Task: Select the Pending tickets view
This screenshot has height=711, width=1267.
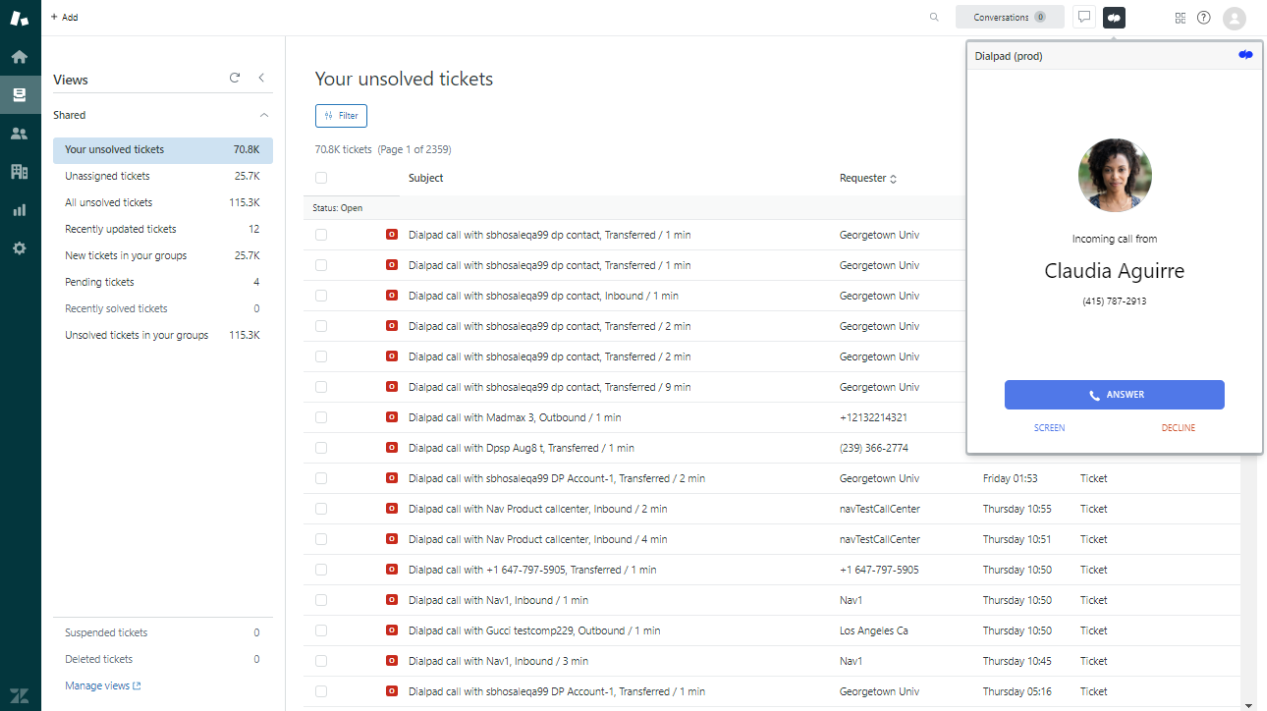Action: pos(163,282)
